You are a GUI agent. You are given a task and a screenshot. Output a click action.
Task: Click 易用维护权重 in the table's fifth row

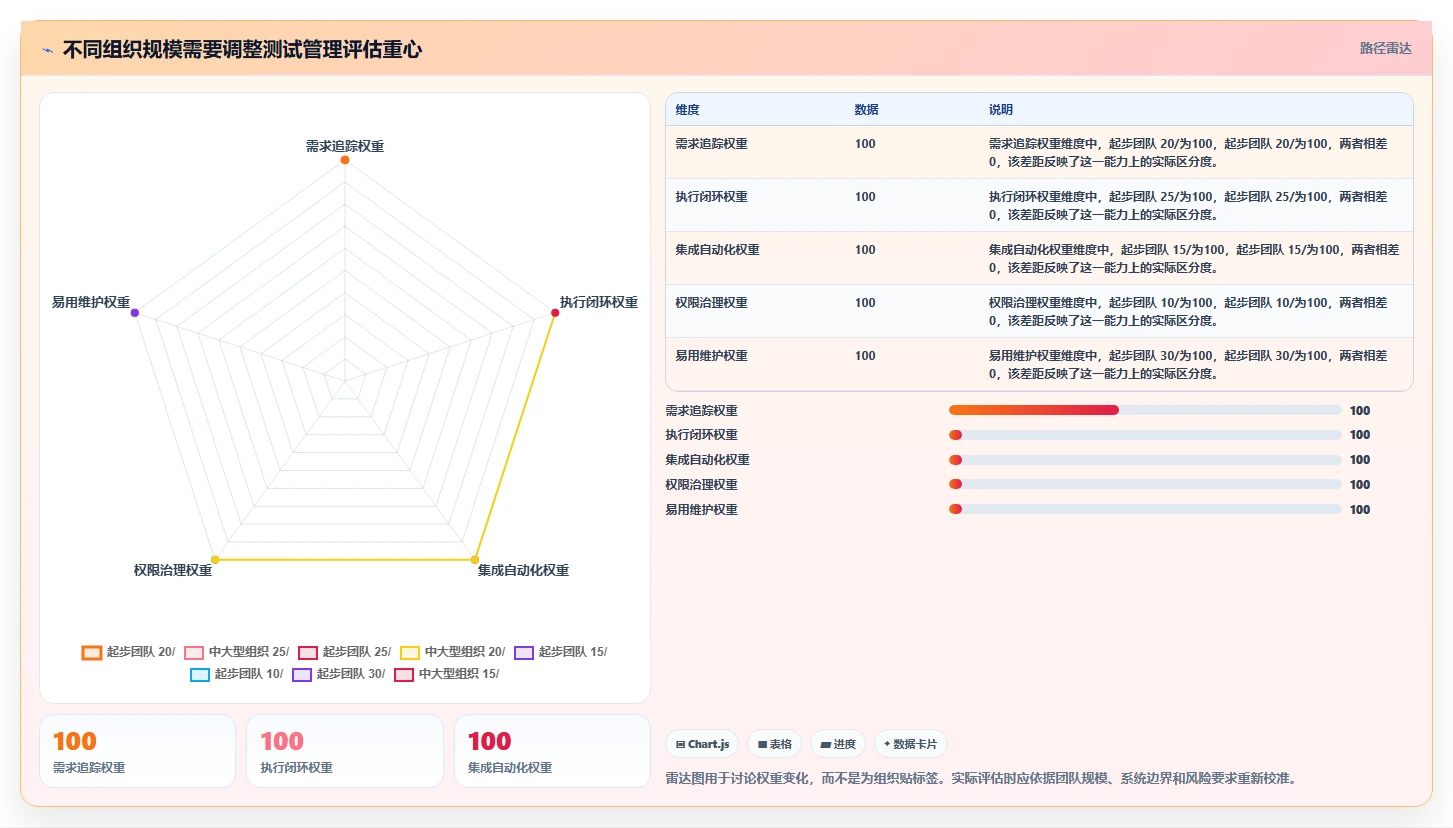pos(711,356)
